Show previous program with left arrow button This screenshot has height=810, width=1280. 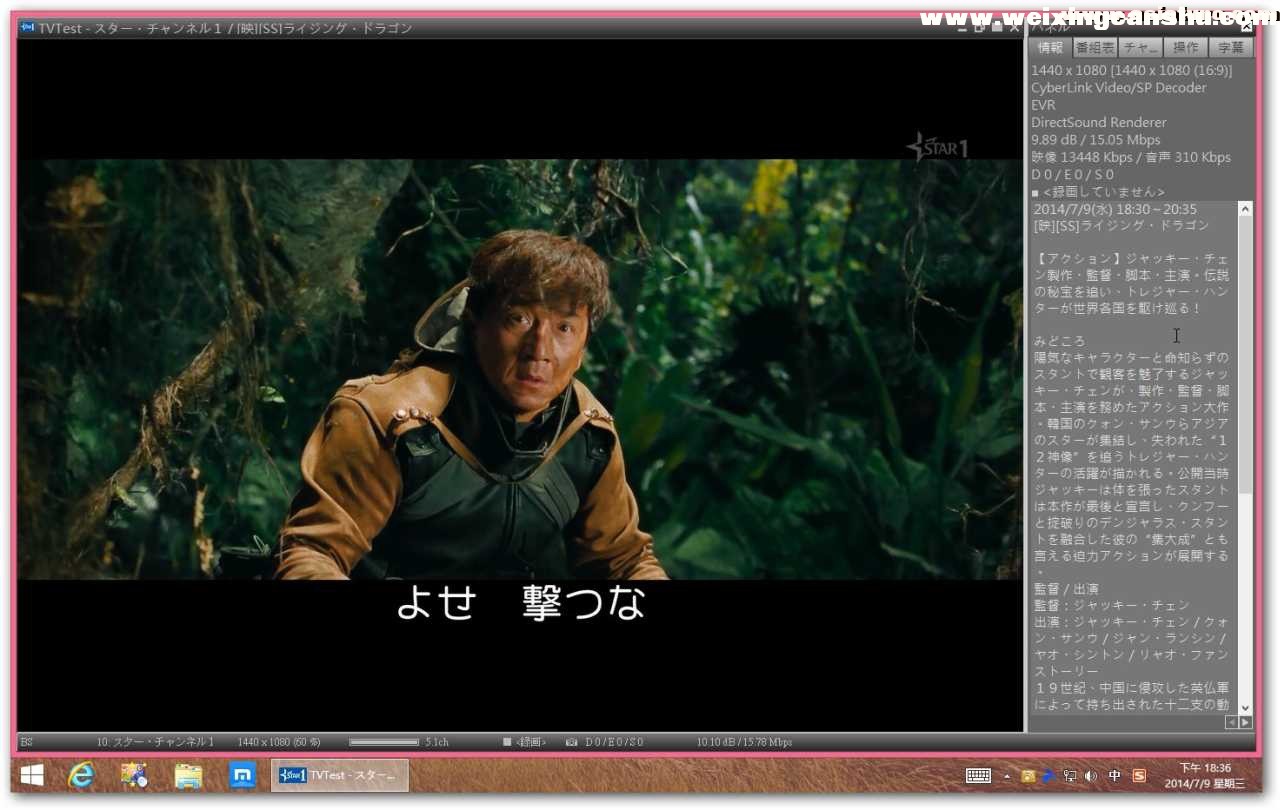point(1231,722)
